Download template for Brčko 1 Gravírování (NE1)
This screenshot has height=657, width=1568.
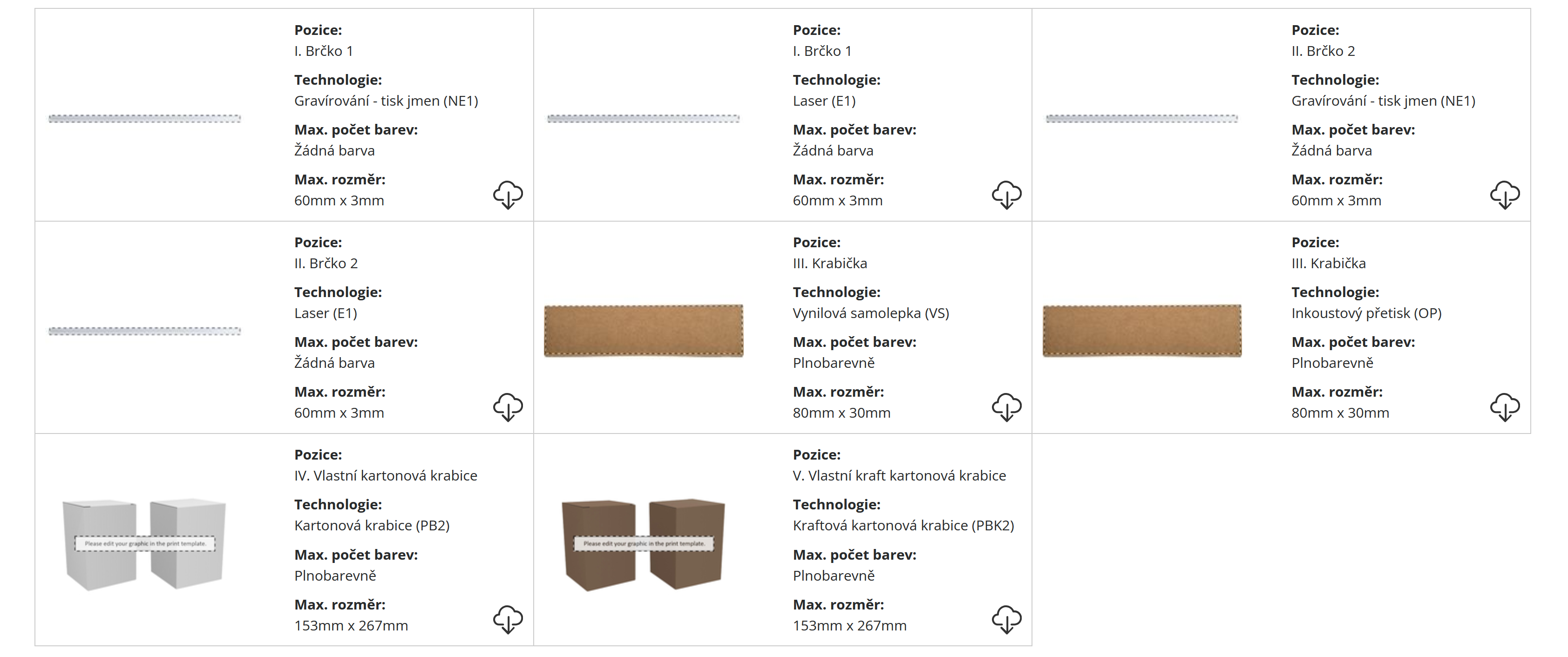[x=508, y=195]
